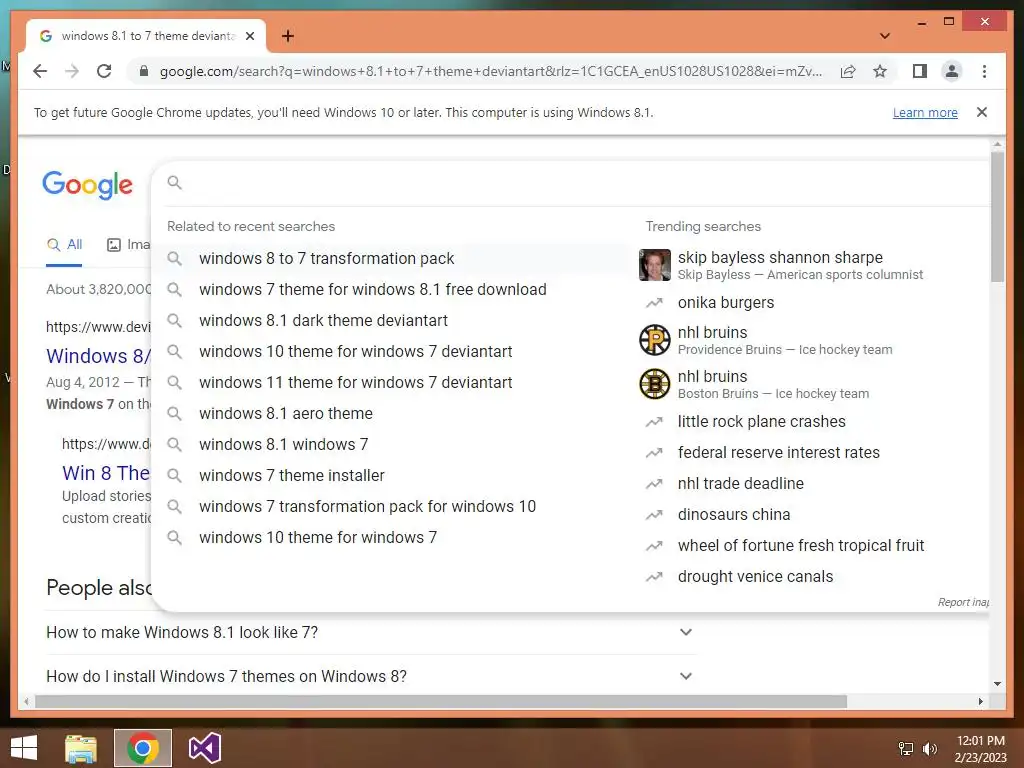
Task: Choose 'windows 10 theme for windows 7' suggestion
Action: [318, 537]
